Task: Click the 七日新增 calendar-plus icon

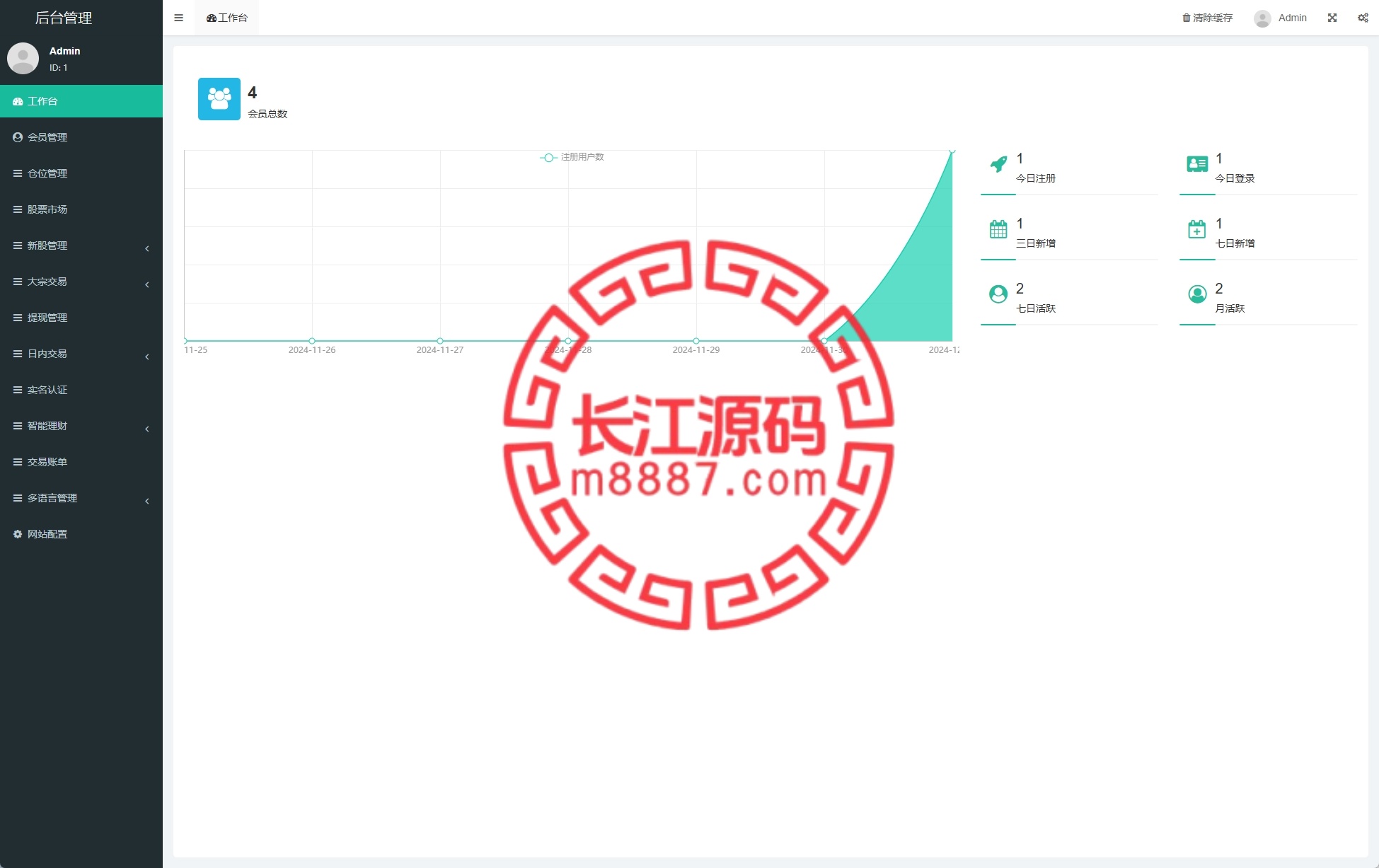Action: (1197, 229)
